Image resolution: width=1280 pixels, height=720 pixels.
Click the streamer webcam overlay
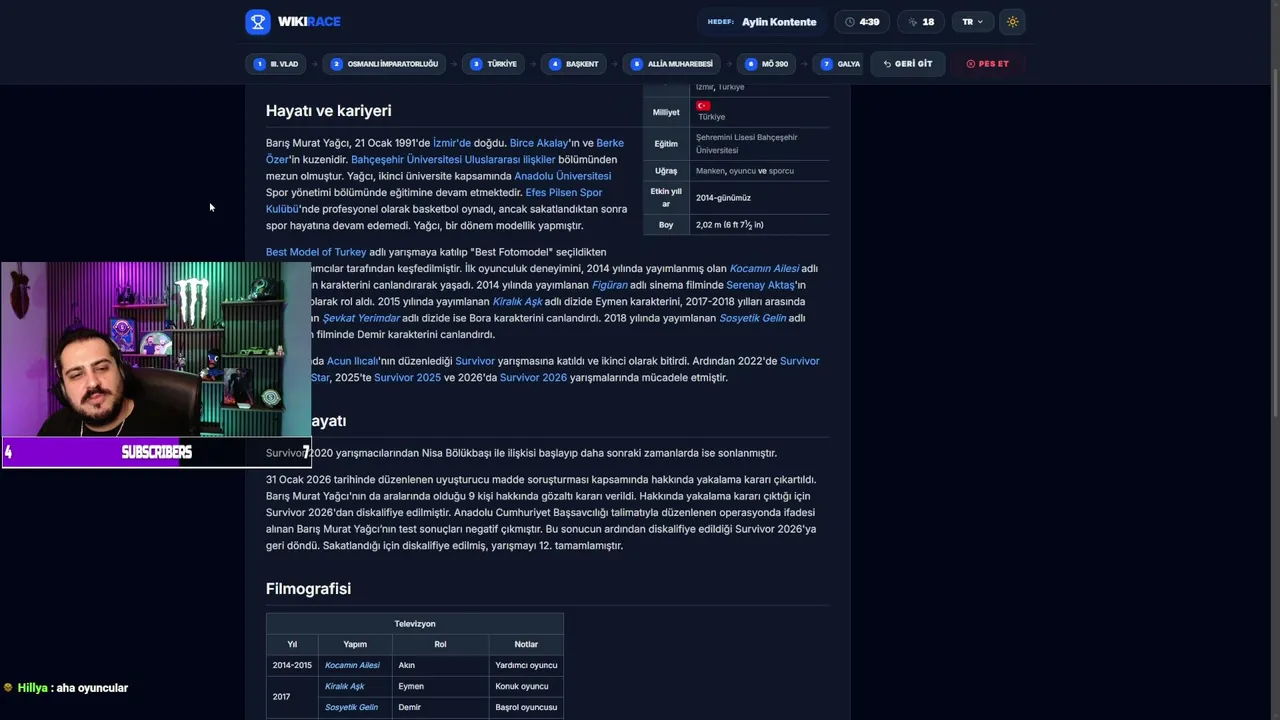[156, 350]
